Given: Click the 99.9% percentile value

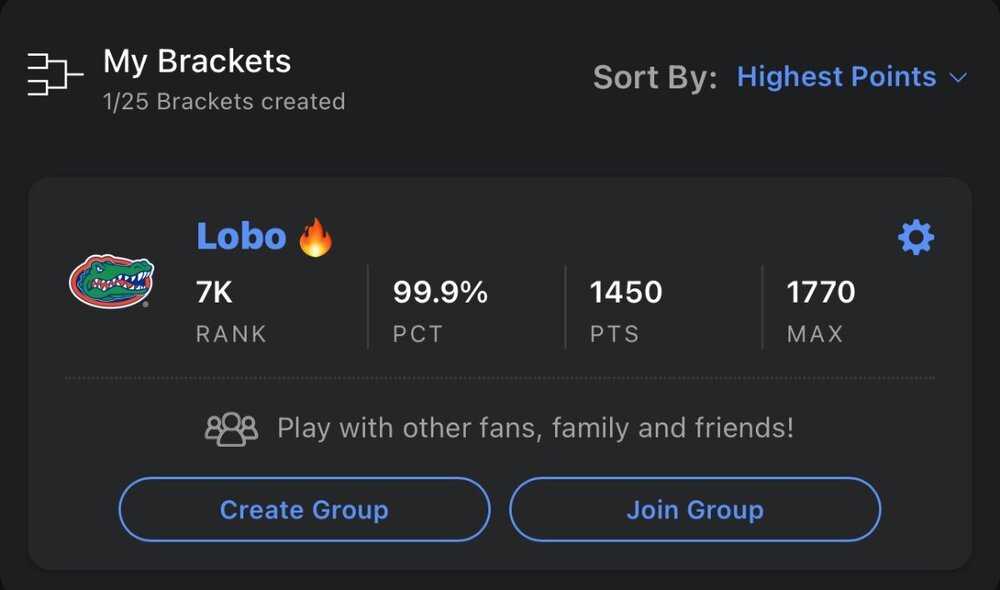Looking at the screenshot, I should click(440, 292).
